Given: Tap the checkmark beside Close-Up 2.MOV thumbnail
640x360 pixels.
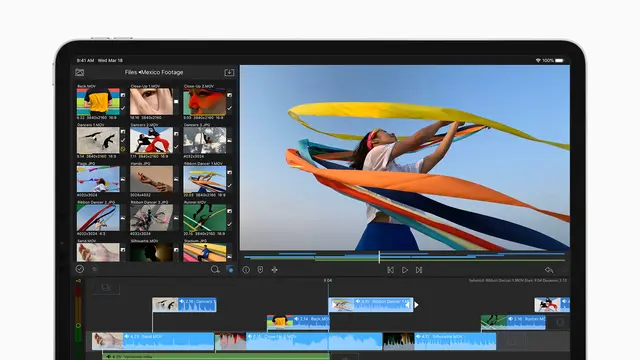Looking at the screenshot, I should click(x=229, y=108).
